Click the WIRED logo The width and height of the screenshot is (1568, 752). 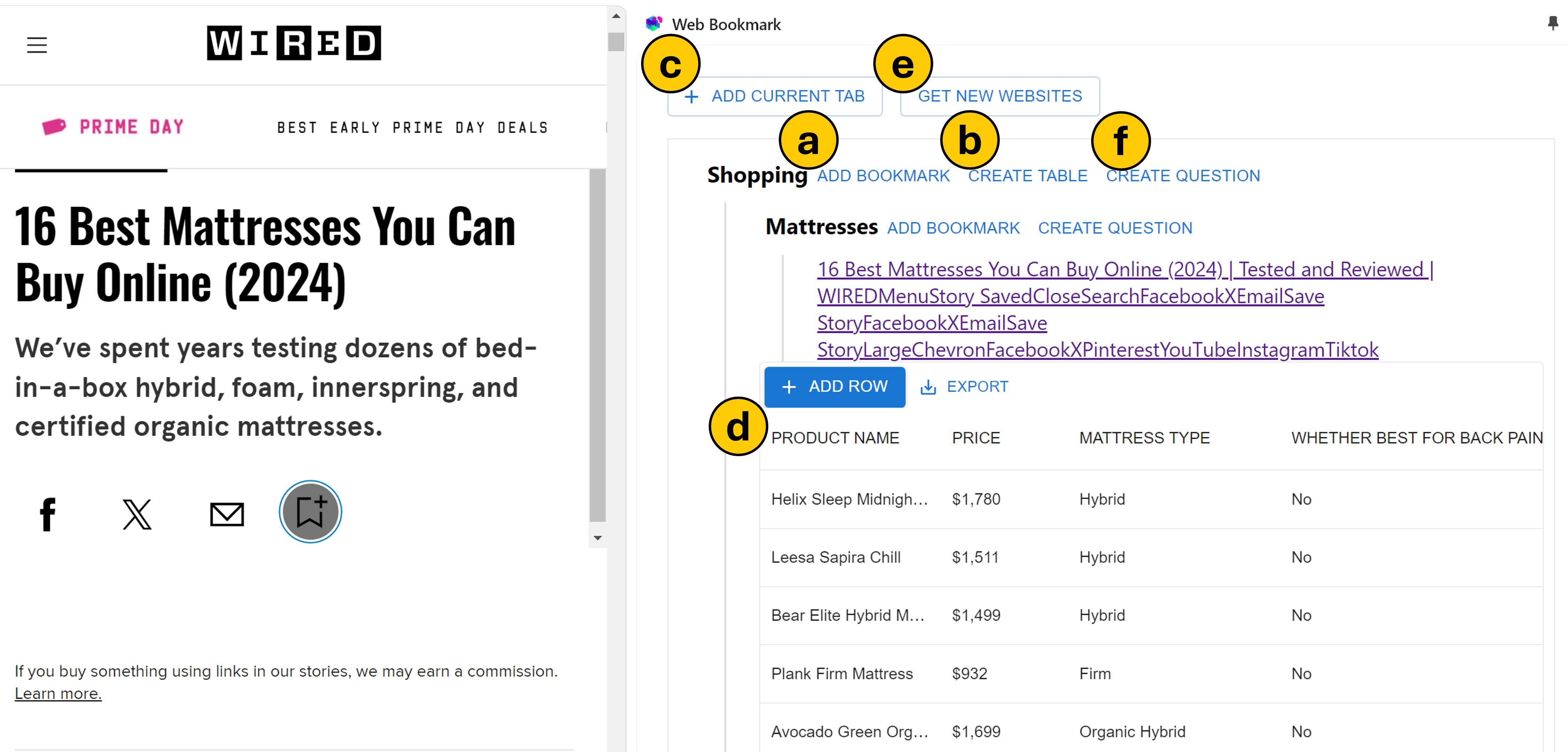294,43
